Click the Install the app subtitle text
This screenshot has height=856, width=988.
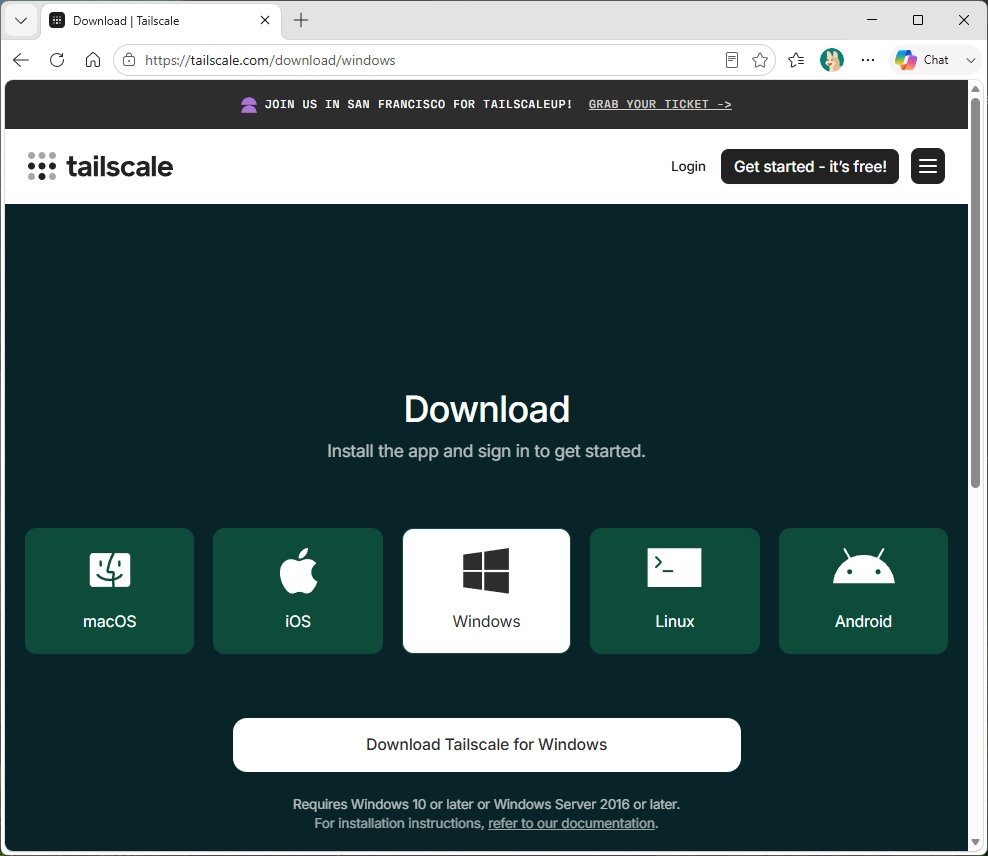click(486, 451)
